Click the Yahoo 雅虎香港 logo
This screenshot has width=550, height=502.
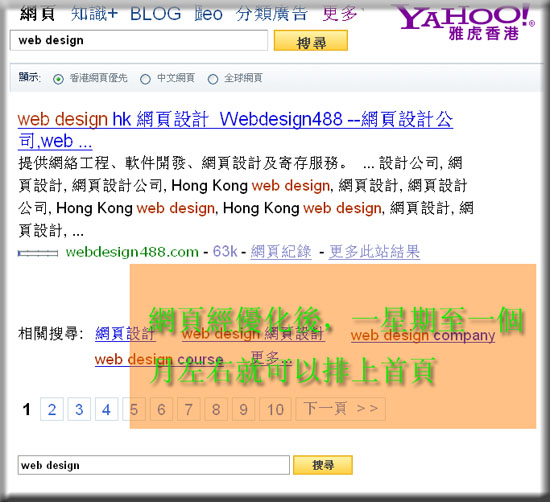coord(463,22)
